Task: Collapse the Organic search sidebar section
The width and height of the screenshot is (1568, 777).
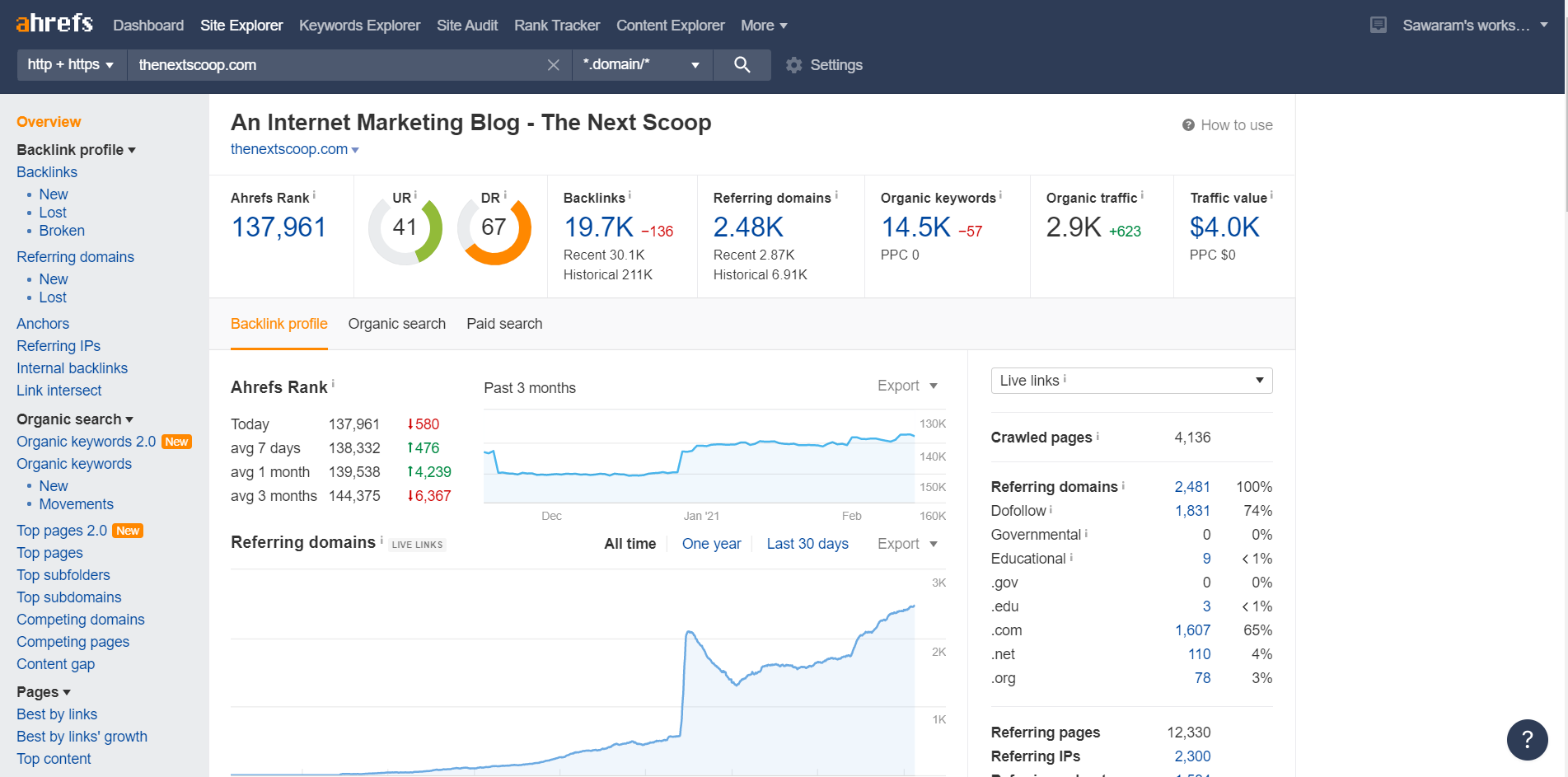Action: 75,419
